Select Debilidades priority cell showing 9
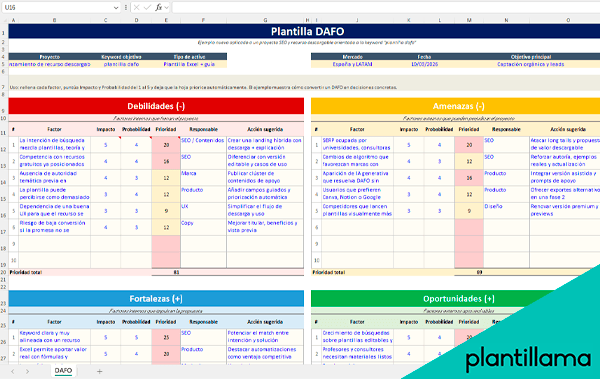The image size is (600, 379). (x=166, y=211)
